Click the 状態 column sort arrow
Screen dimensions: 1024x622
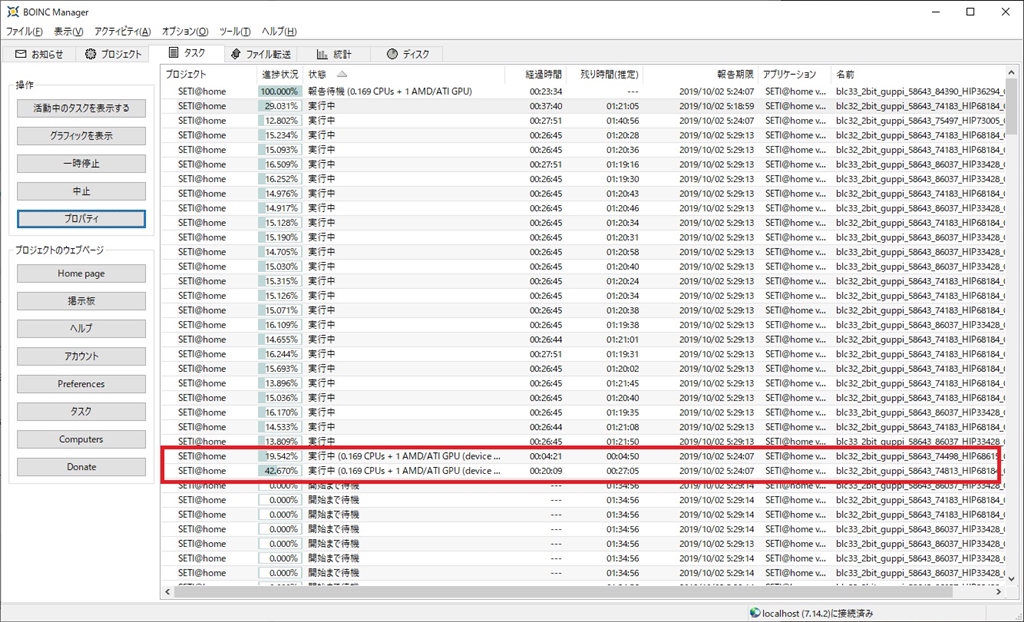pyautogui.click(x=342, y=74)
